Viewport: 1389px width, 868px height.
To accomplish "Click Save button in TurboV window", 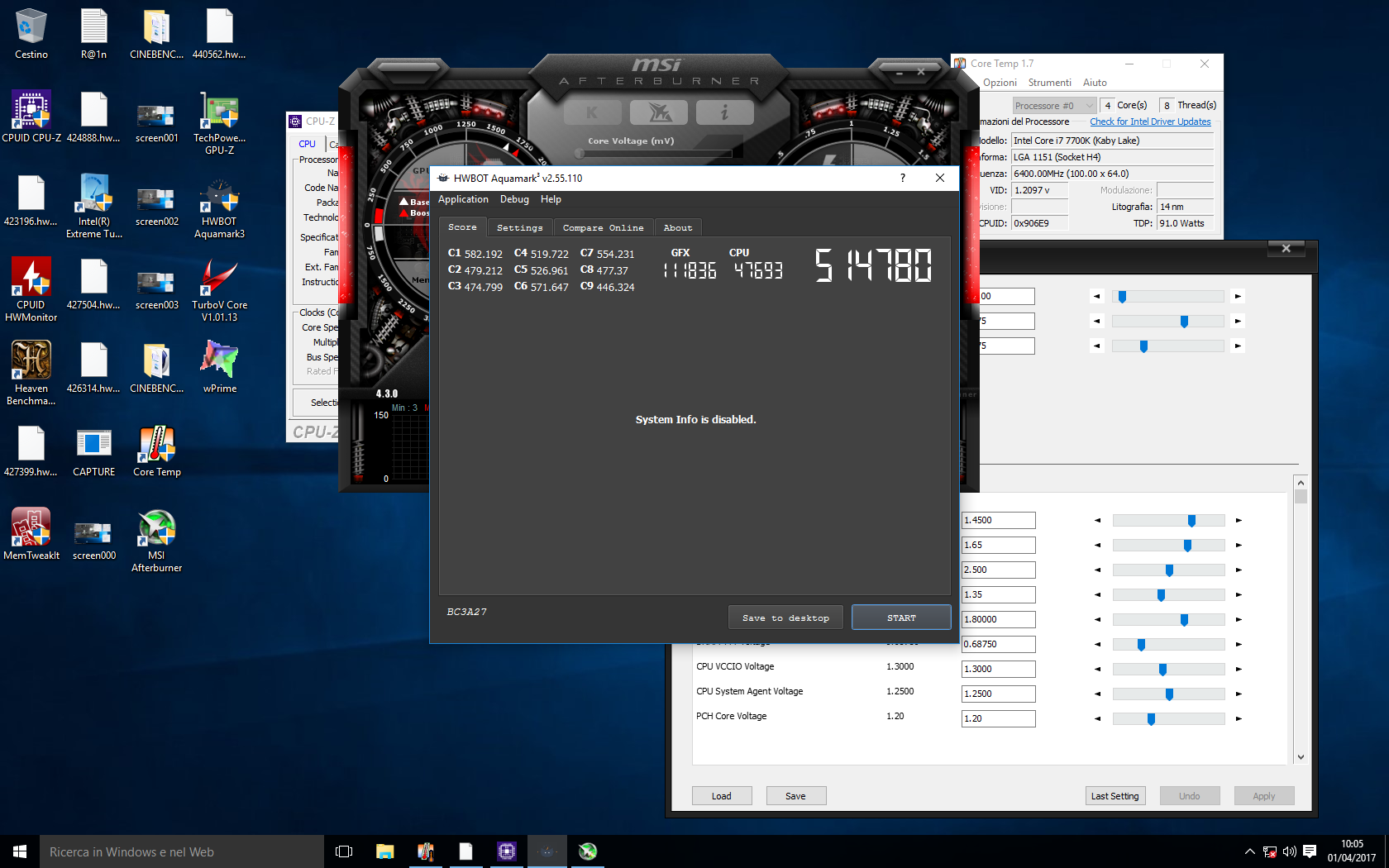I will point(795,796).
